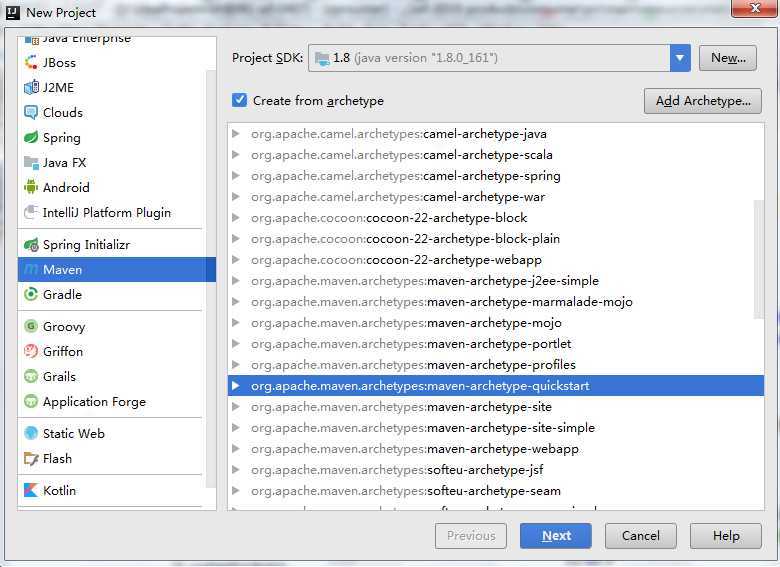Click New... SDK button
The width and height of the screenshot is (780, 567).
728,58
